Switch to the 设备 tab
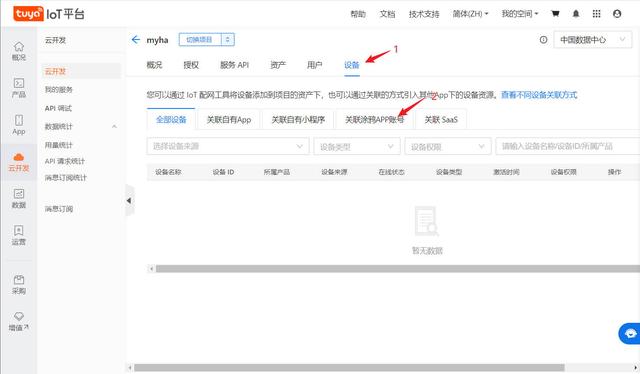Screen dimensions: 640x374 [x=351, y=65]
